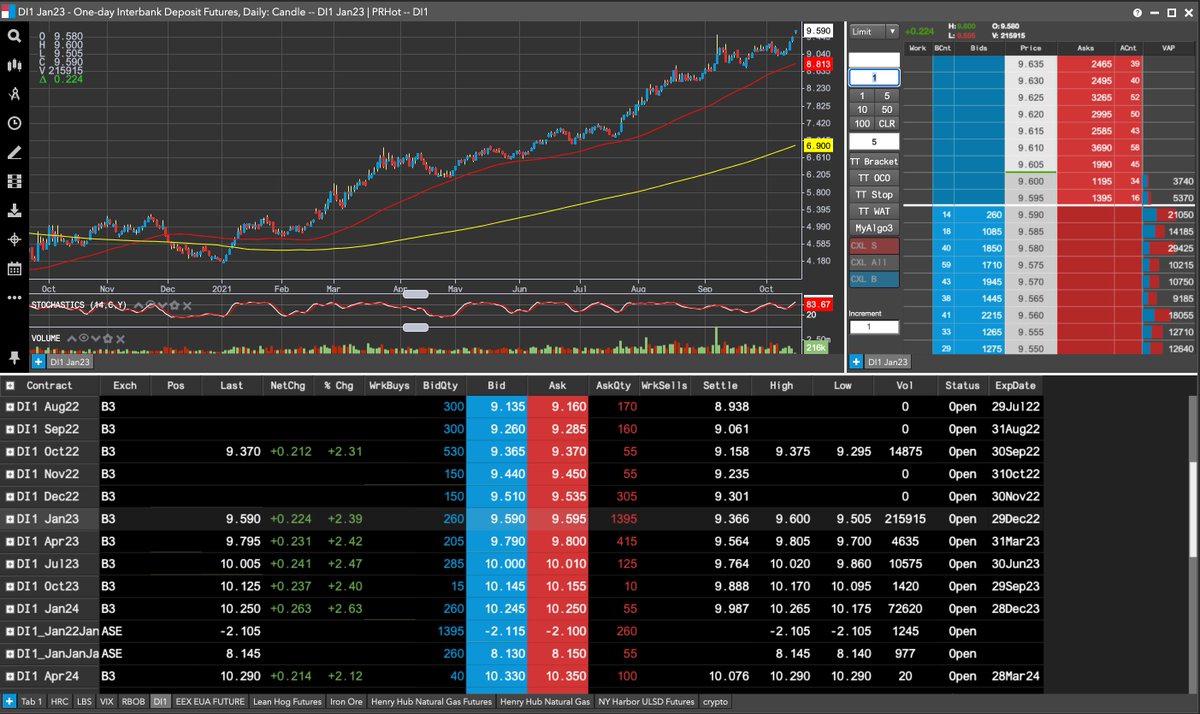1200x714 pixels.
Task: Change chart type via candlestick icon
Action: 14,65
